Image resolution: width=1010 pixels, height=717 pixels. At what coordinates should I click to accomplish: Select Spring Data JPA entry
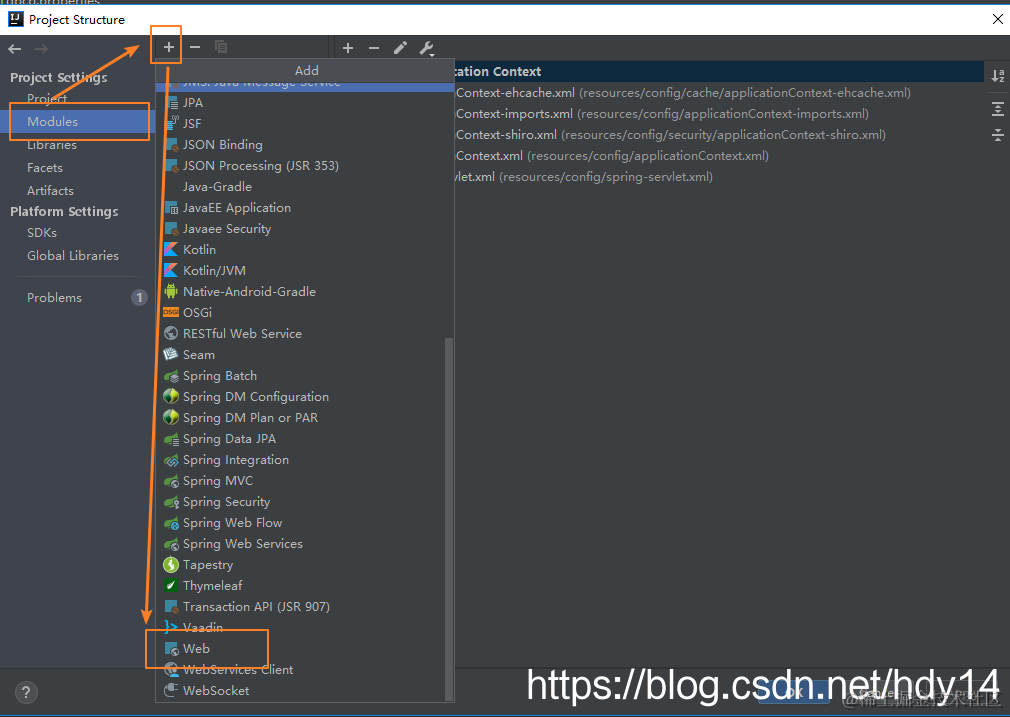click(x=301, y=439)
